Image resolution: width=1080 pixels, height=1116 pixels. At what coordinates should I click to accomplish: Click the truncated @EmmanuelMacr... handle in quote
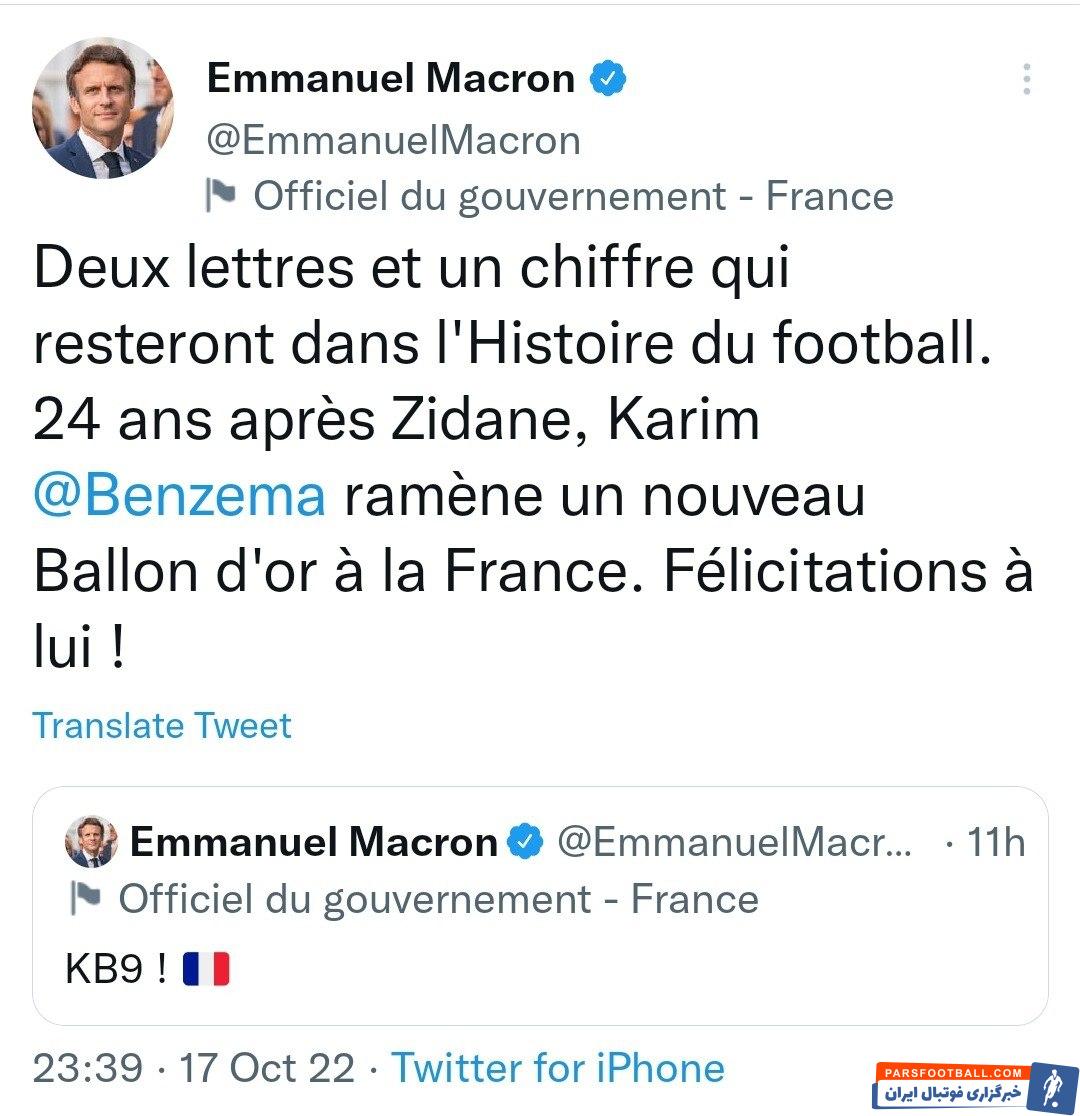(734, 842)
